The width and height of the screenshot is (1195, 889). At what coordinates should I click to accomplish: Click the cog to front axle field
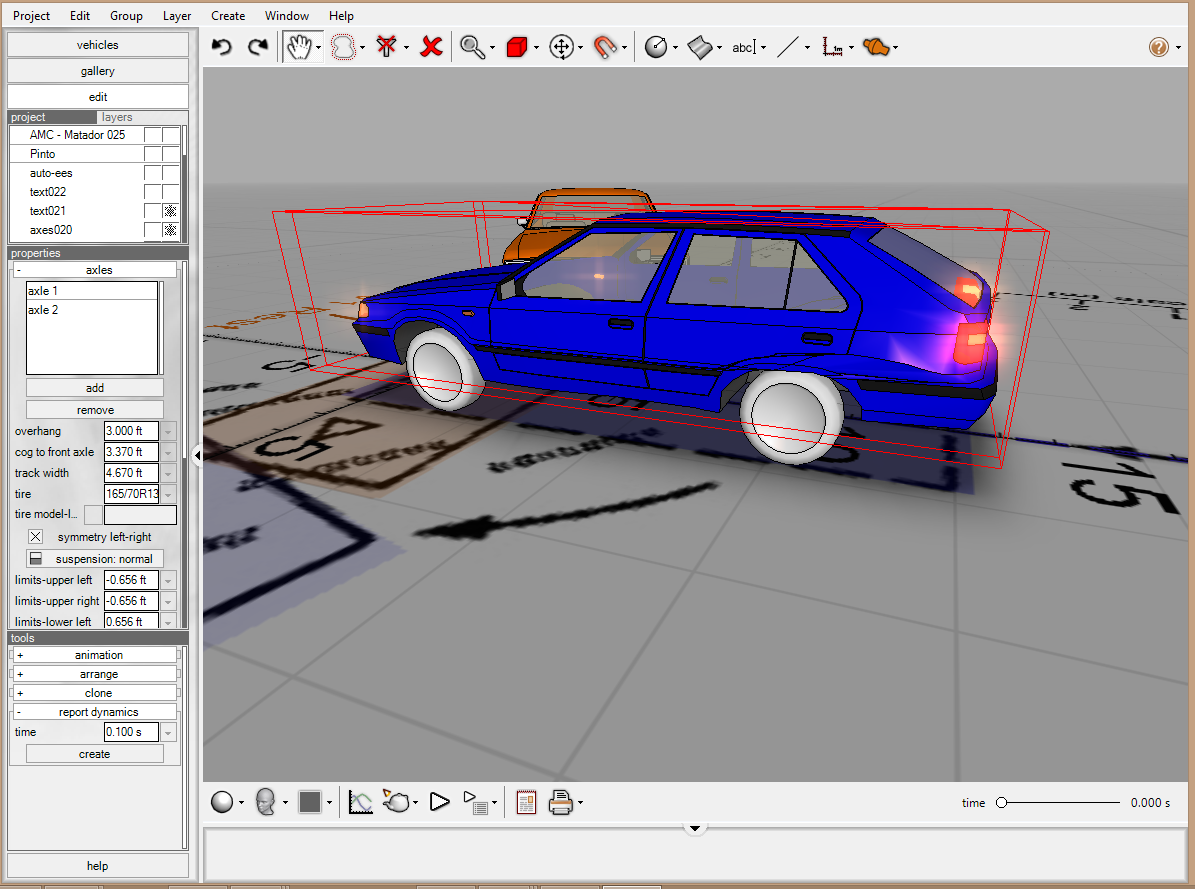click(131, 452)
